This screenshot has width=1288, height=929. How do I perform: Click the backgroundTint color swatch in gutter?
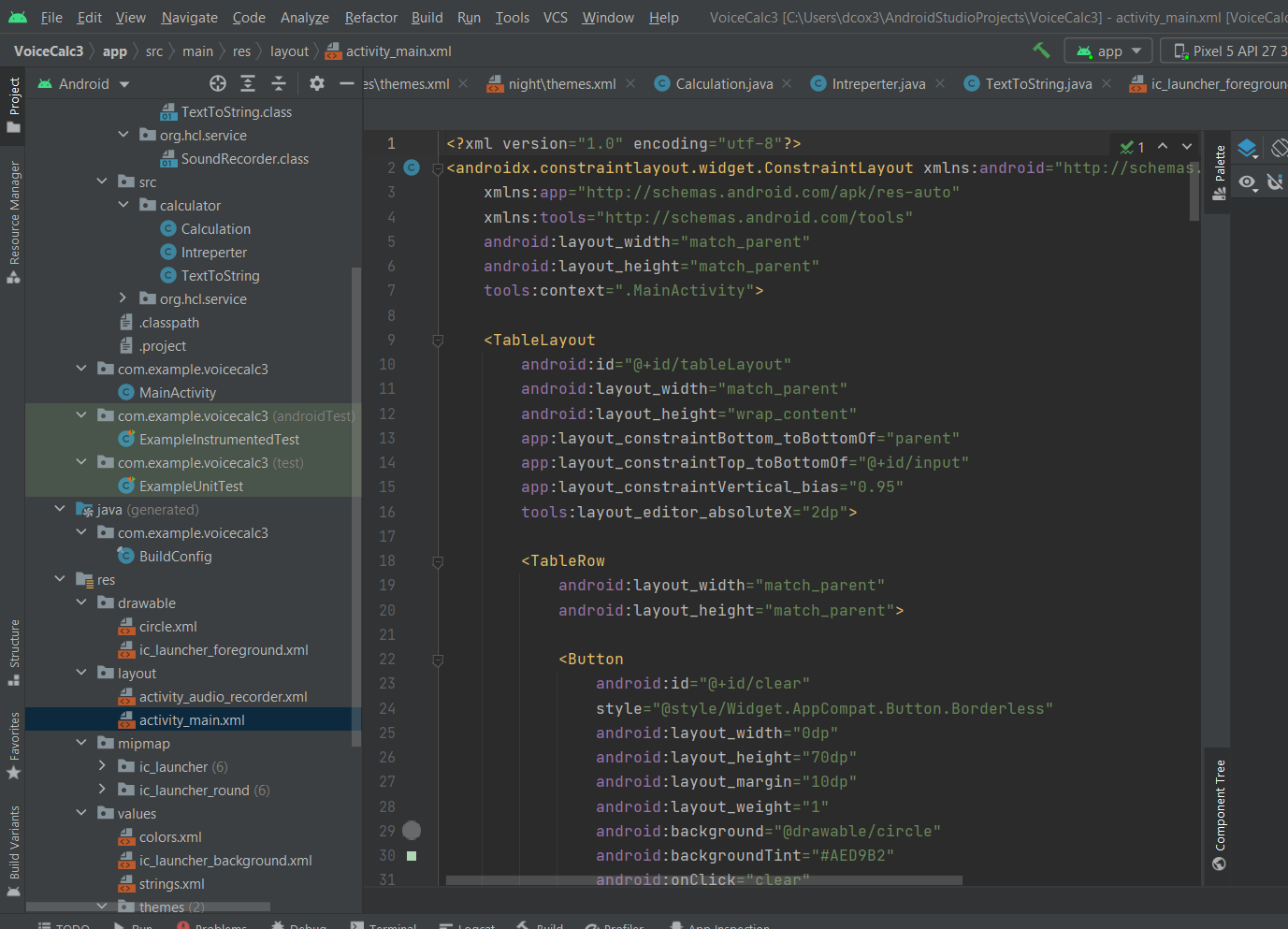(412, 855)
